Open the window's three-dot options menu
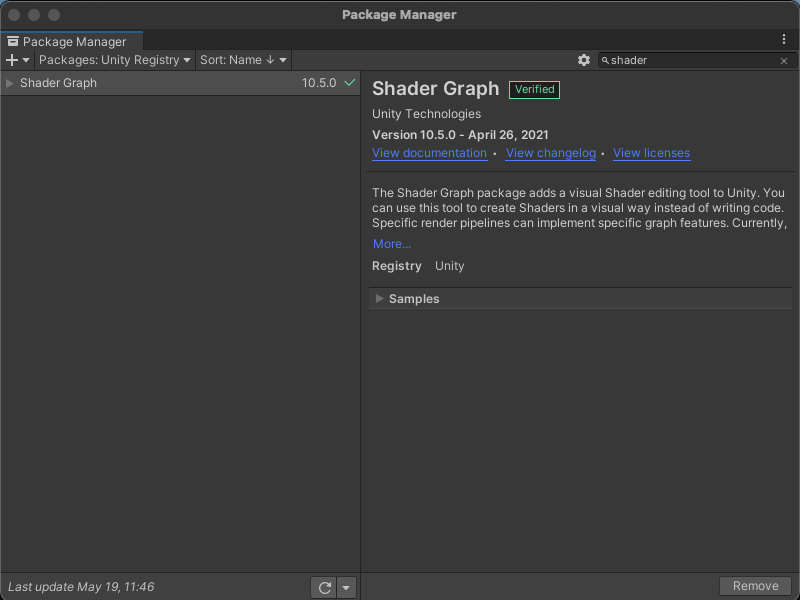800x600 pixels. [x=784, y=39]
